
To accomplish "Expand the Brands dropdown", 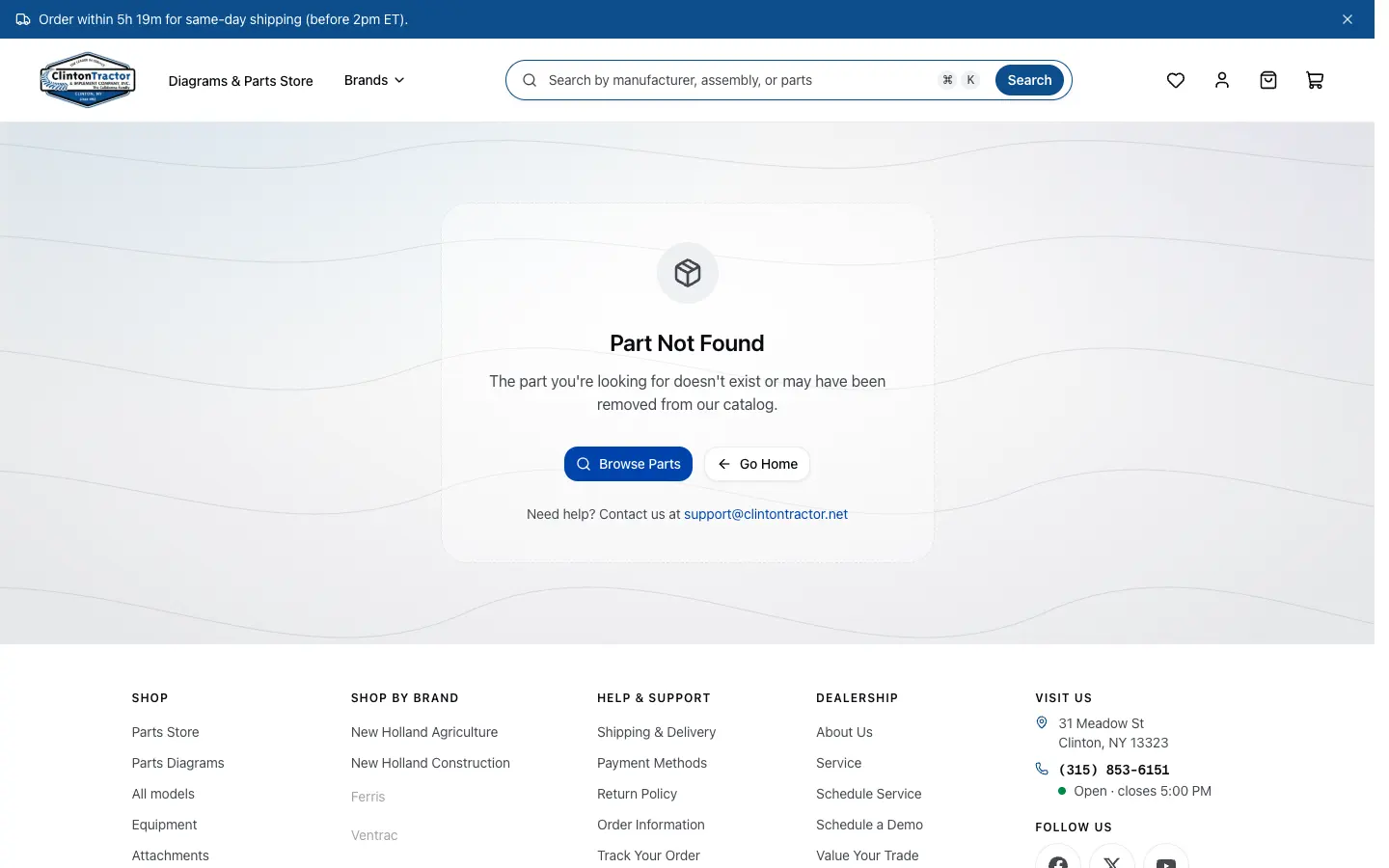I will click(x=374, y=80).
